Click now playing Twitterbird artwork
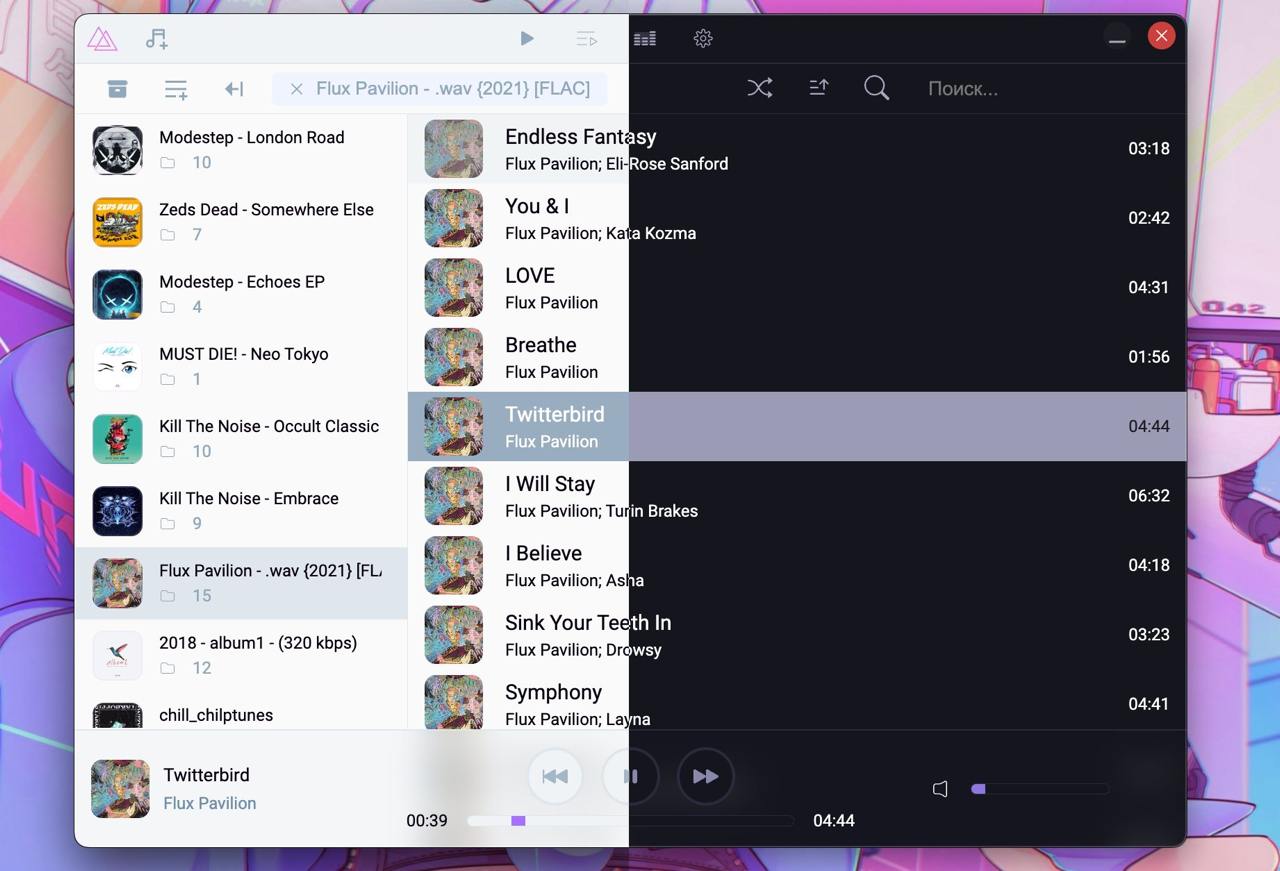The width and height of the screenshot is (1280, 871). (x=120, y=789)
